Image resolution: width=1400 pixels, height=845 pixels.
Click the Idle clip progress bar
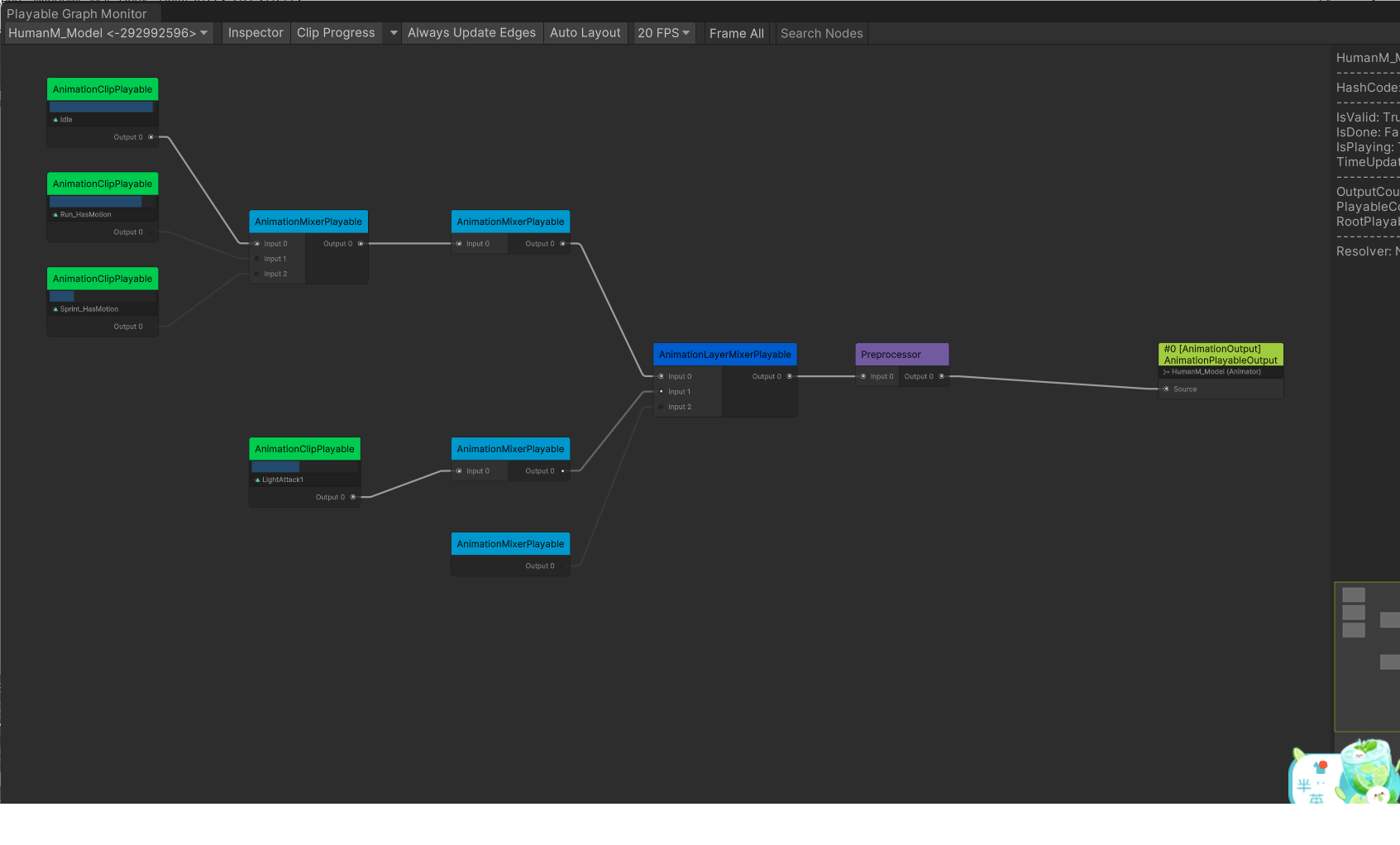[x=102, y=107]
